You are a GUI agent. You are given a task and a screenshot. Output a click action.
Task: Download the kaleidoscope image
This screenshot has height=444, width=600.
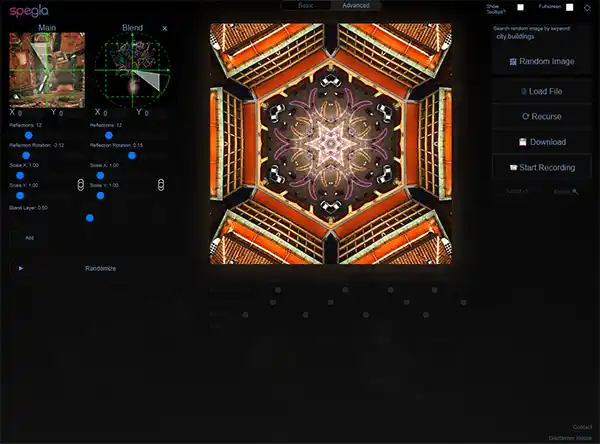[x=541, y=142]
